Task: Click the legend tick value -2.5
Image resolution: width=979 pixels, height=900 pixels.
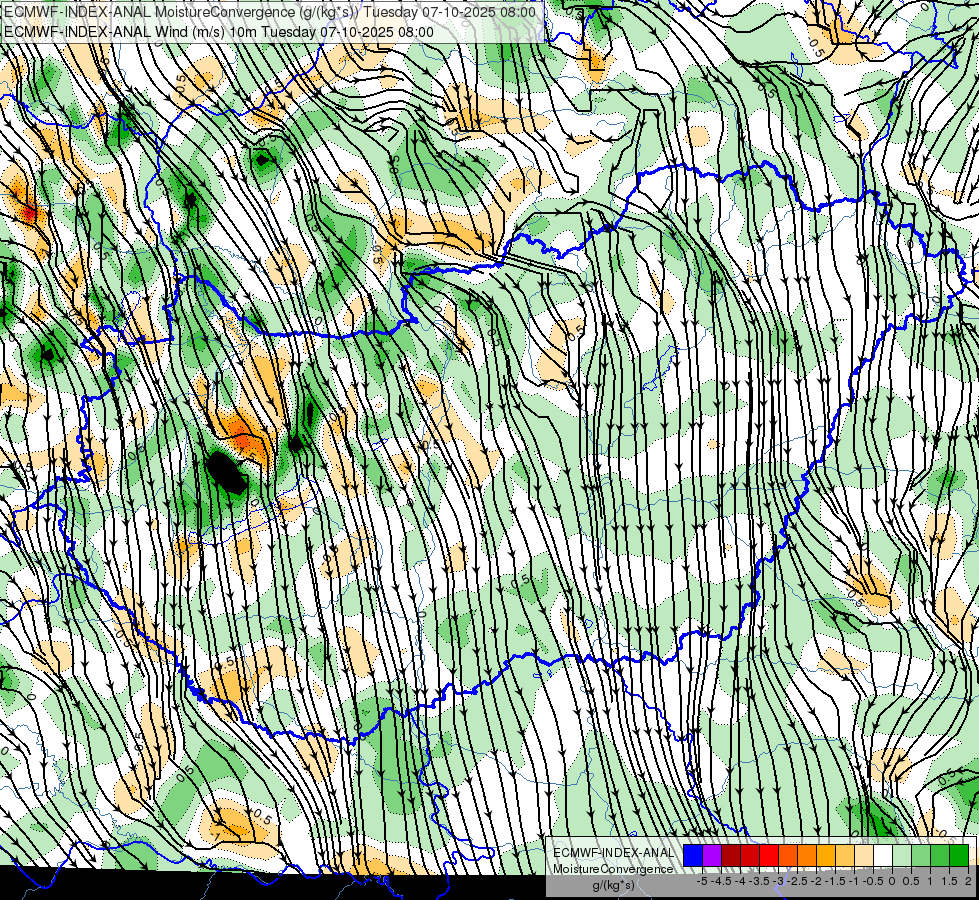Action: 797,881
